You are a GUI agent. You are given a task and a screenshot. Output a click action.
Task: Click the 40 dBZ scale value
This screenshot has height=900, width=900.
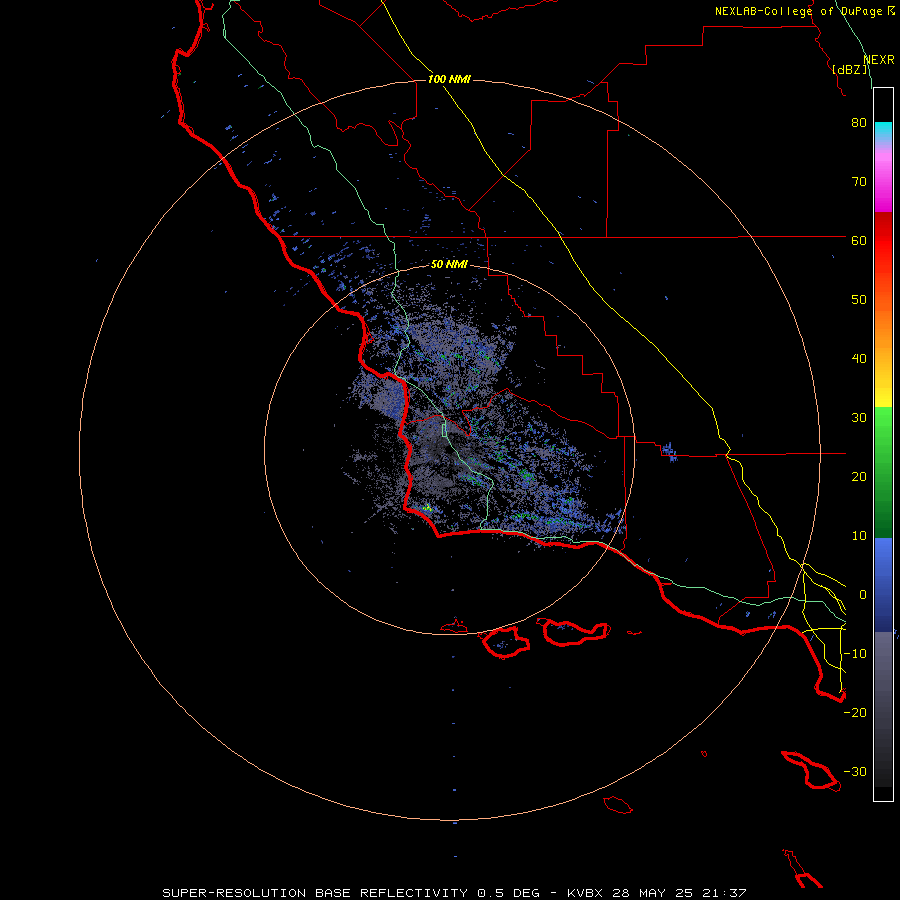point(859,358)
